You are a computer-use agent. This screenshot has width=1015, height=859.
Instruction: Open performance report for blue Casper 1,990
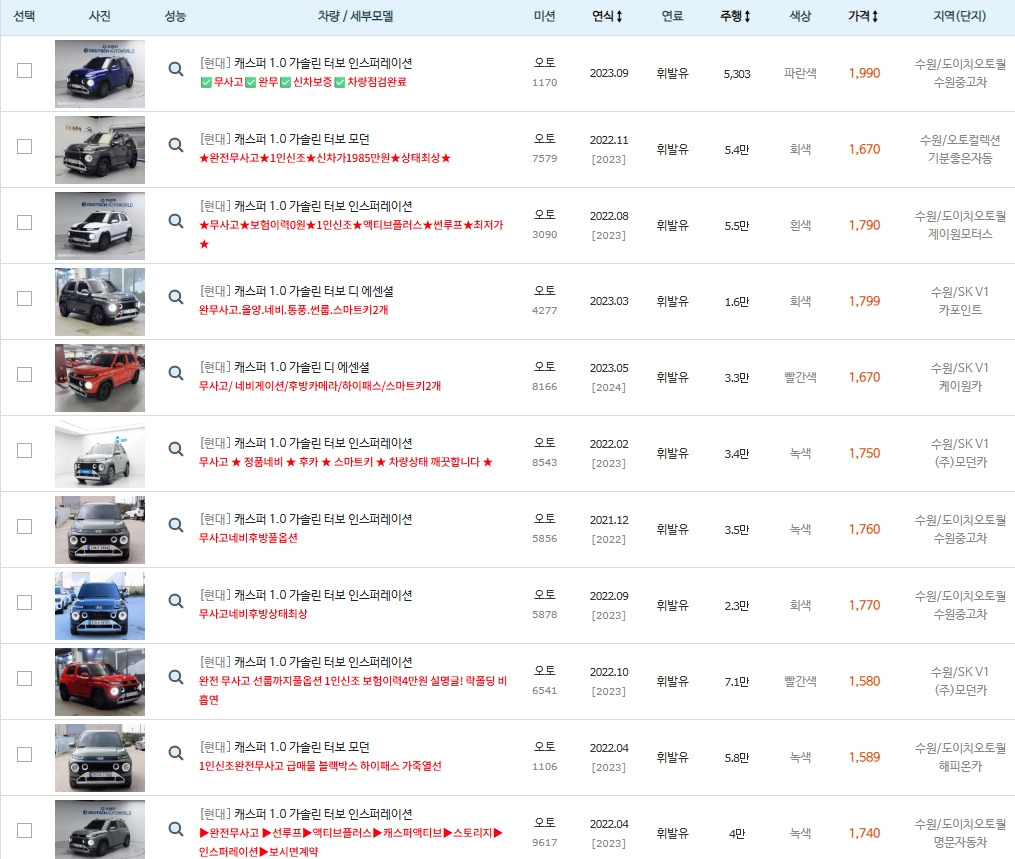(175, 69)
